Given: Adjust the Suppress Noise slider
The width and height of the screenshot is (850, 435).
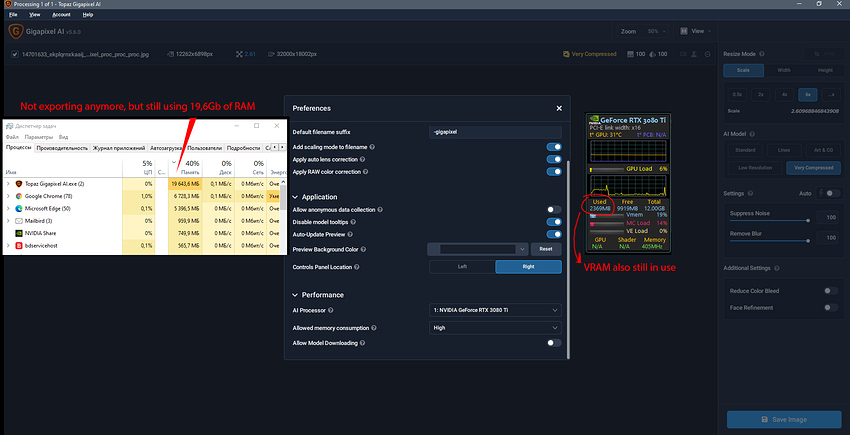Looking at the screenshot, I should [769, 221].
